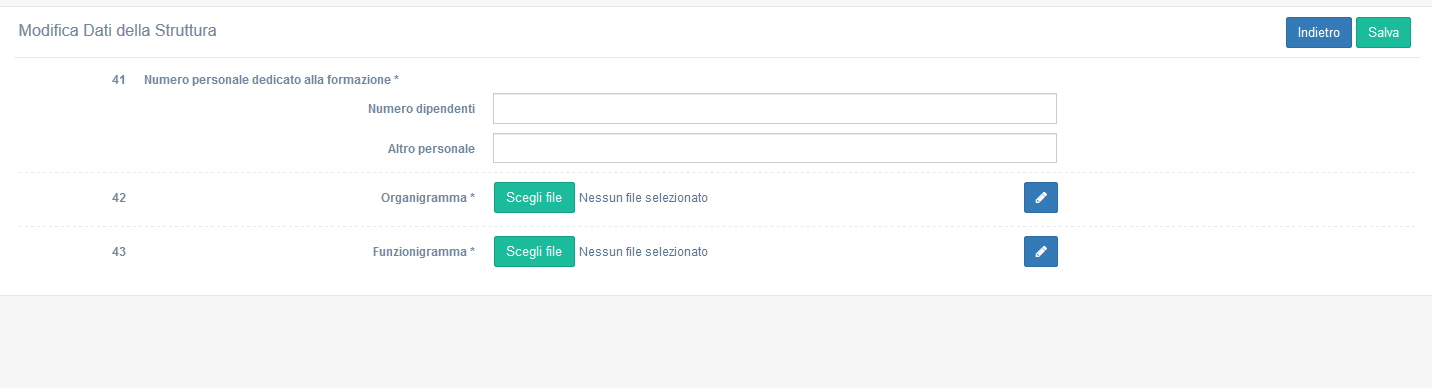
Task: Choose a file for Funzionigramma
Action: click(x=534, y=252)
